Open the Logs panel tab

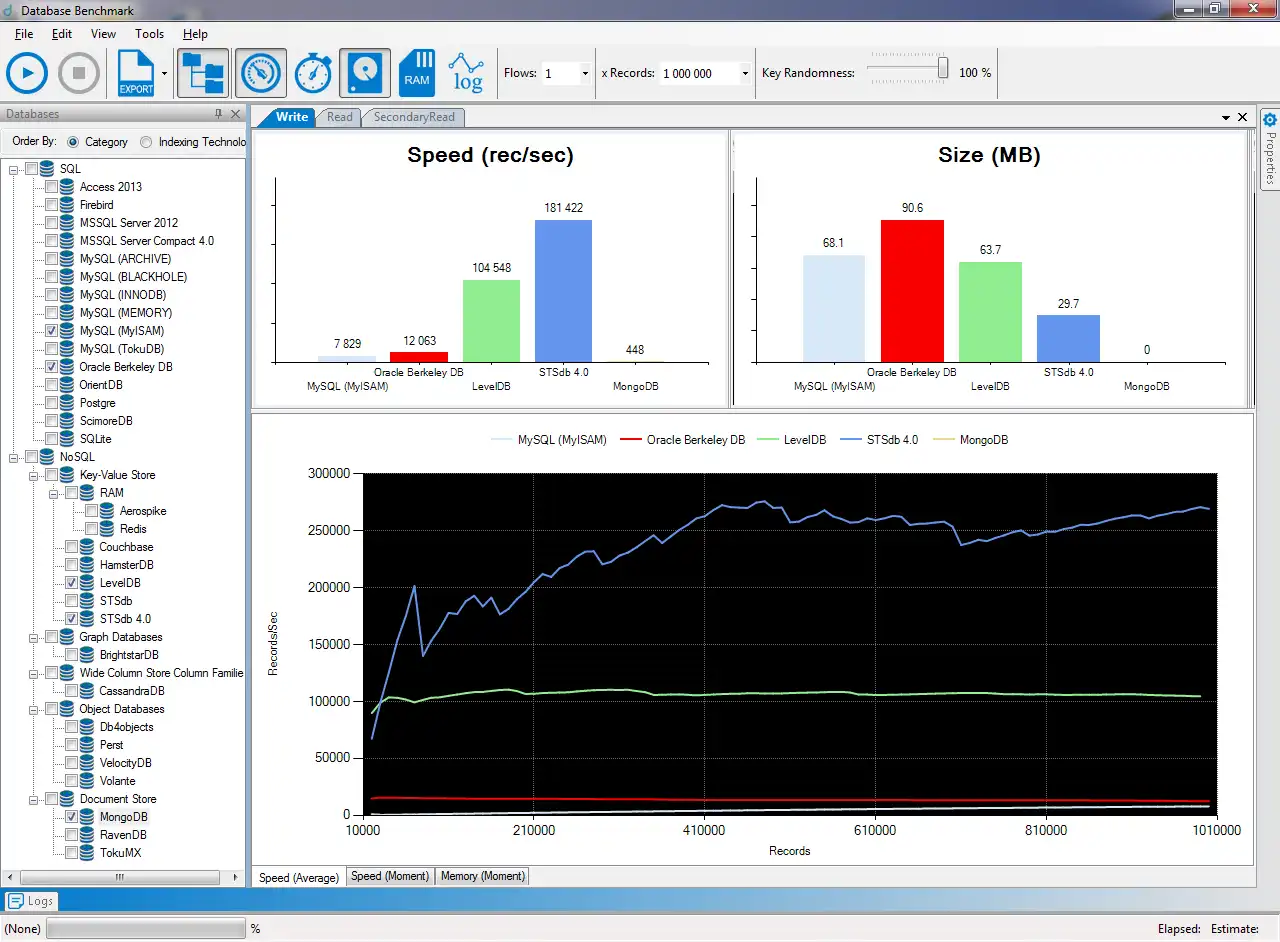coord(32,901)
